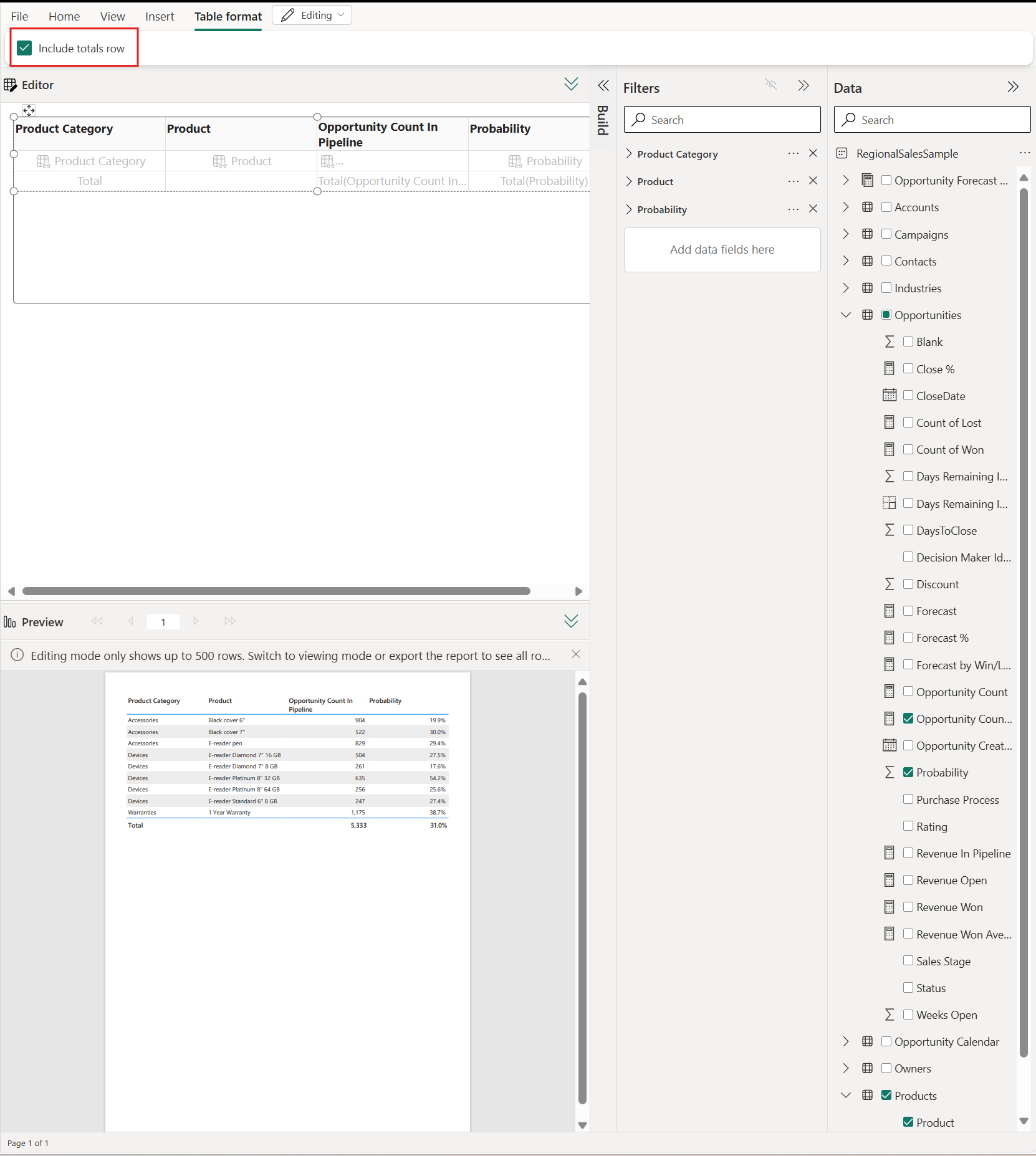Open more options for RegionalSalesSample dataset
Image resolution: width=1036 pixels, height=1156 pixels.
coord(1024,153)
